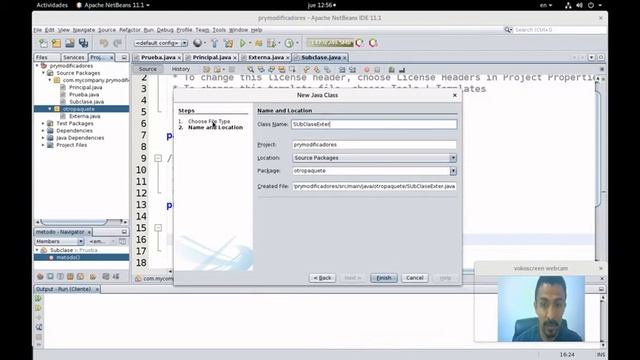Click the Actividades button
Viewport: 640px width, 360px height.
point(52,5)
